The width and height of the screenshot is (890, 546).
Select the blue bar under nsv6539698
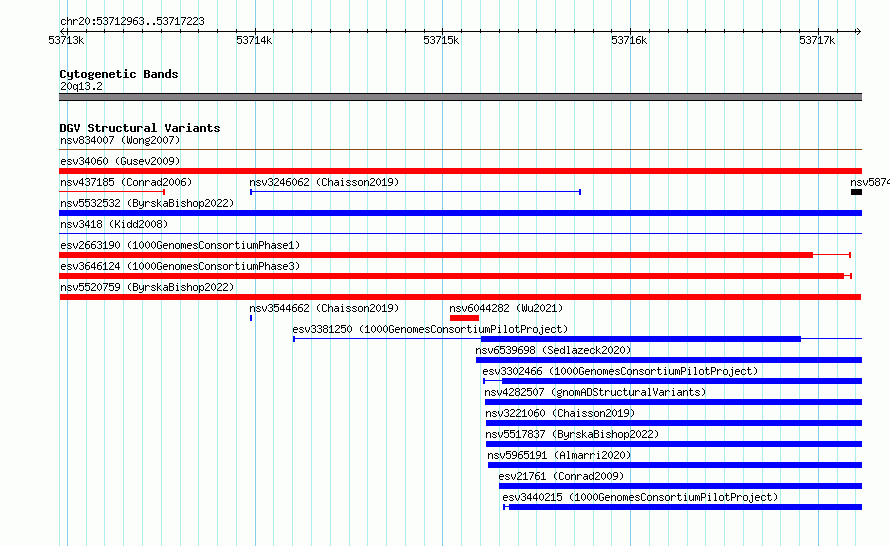point(669,360)
